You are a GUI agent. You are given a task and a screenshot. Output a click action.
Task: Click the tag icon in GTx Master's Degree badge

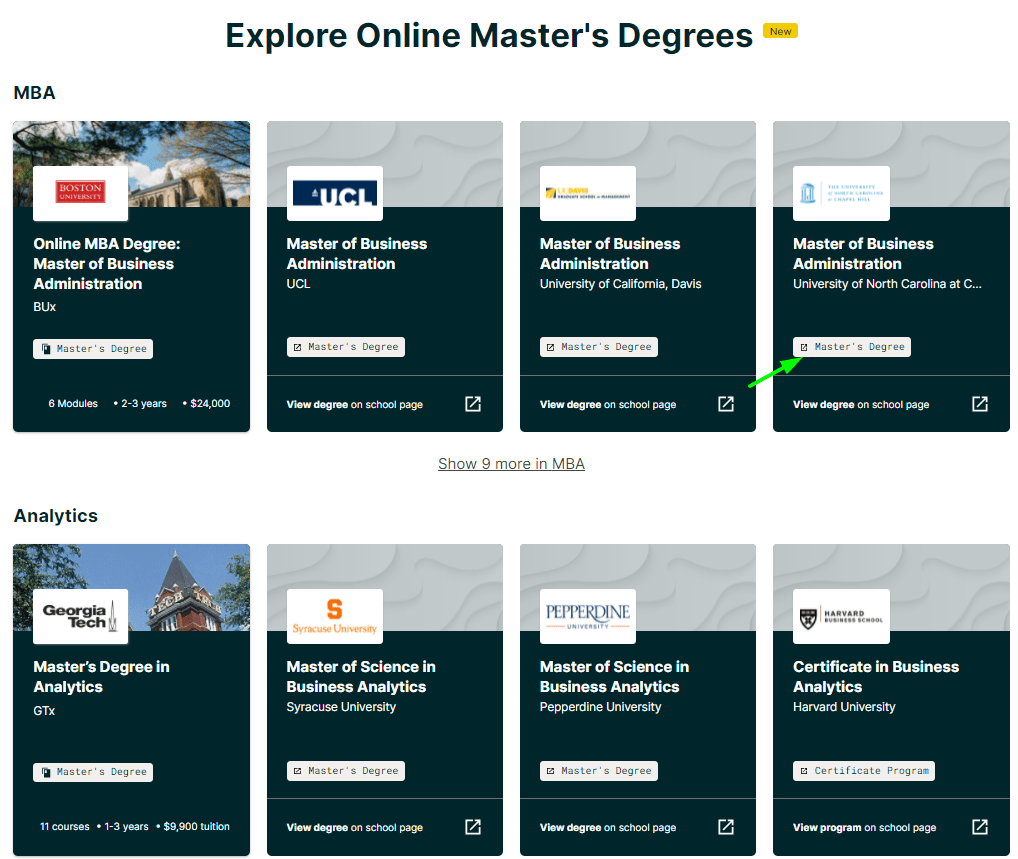(x=46, y=772)
